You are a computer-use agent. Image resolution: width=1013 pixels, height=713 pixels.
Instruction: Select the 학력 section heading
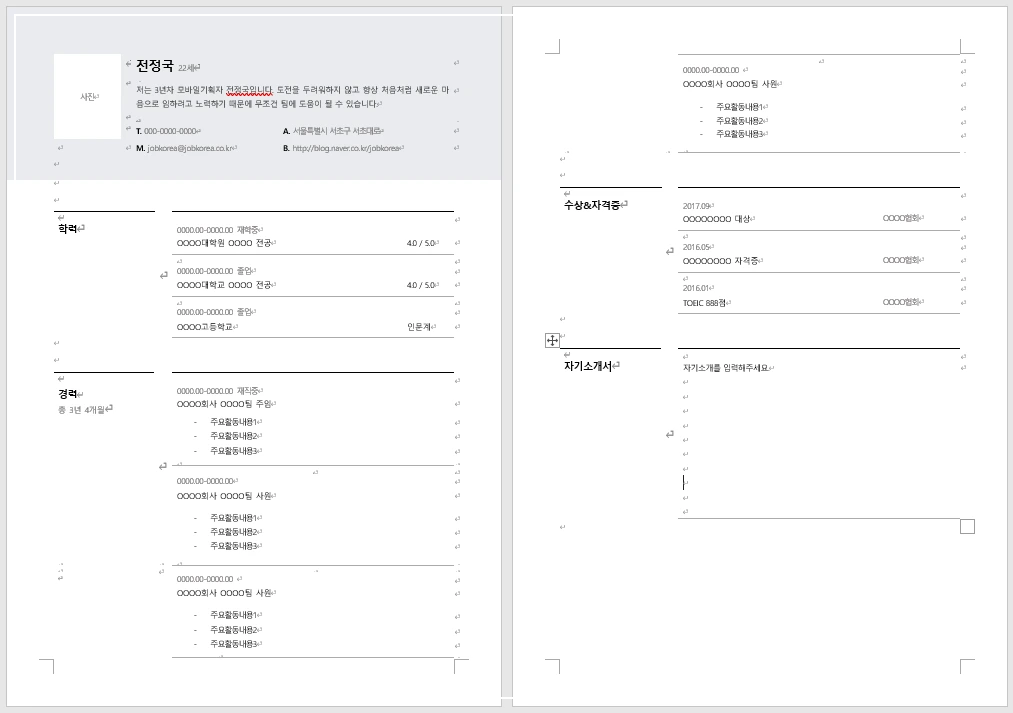67,228
